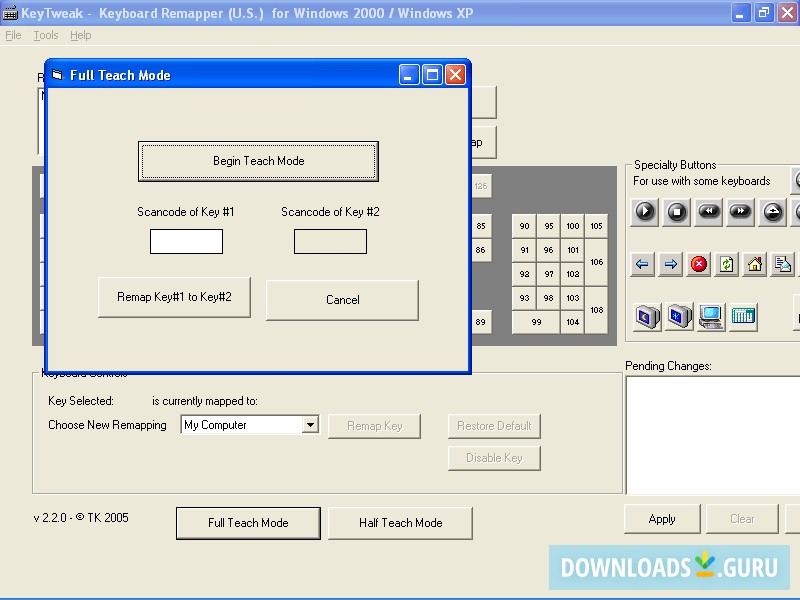Click the Scancode of Key #2 field
The width and height of the screenshot is (800, 600).
pyautogui.click(x=330, y=241)
